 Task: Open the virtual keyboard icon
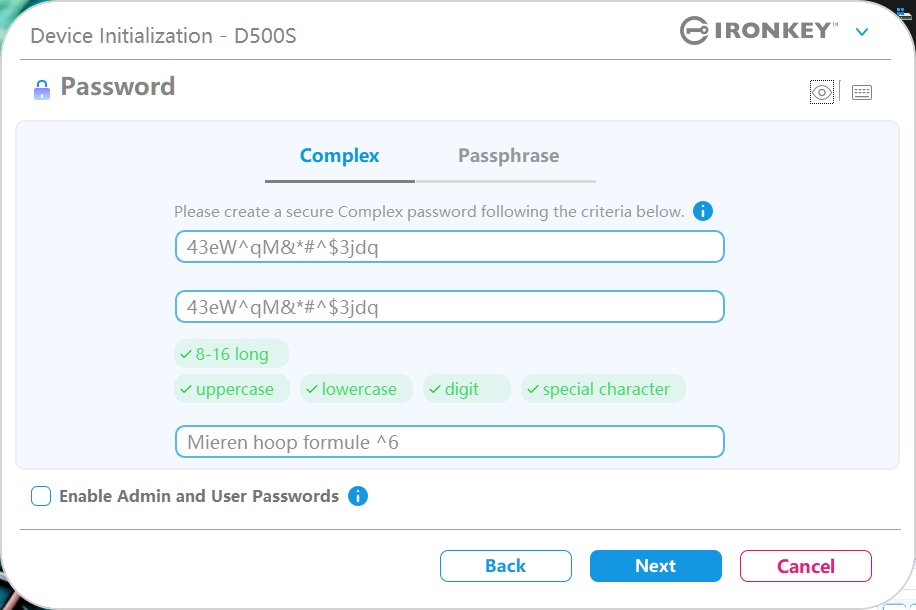[862, 93]
